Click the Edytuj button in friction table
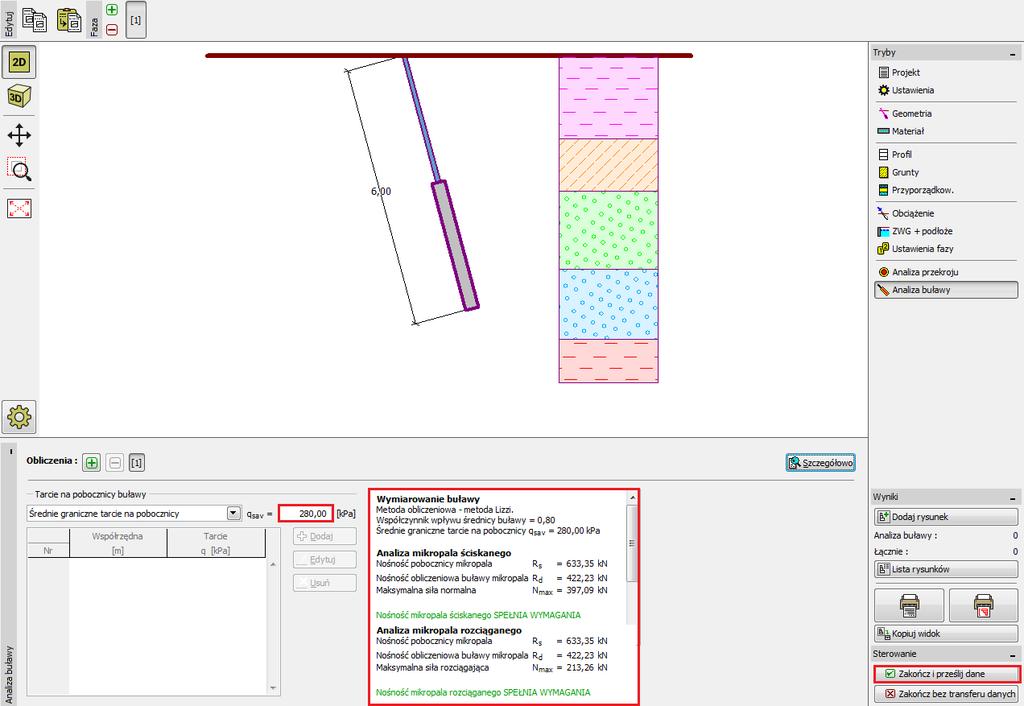Screen dimensions: 1024x706 point(325,560)
